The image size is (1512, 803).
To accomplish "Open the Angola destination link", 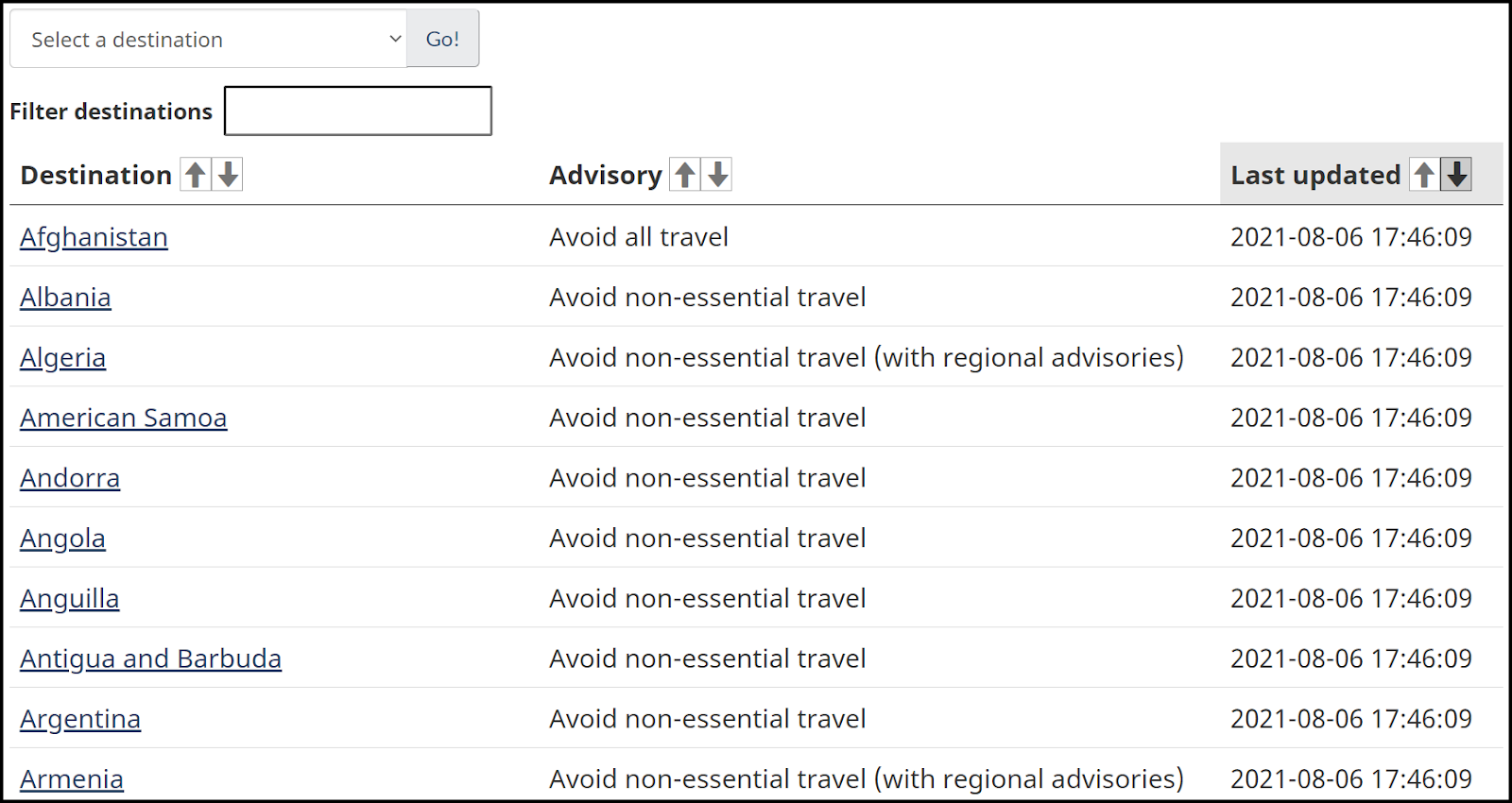I will pos(62,538).
